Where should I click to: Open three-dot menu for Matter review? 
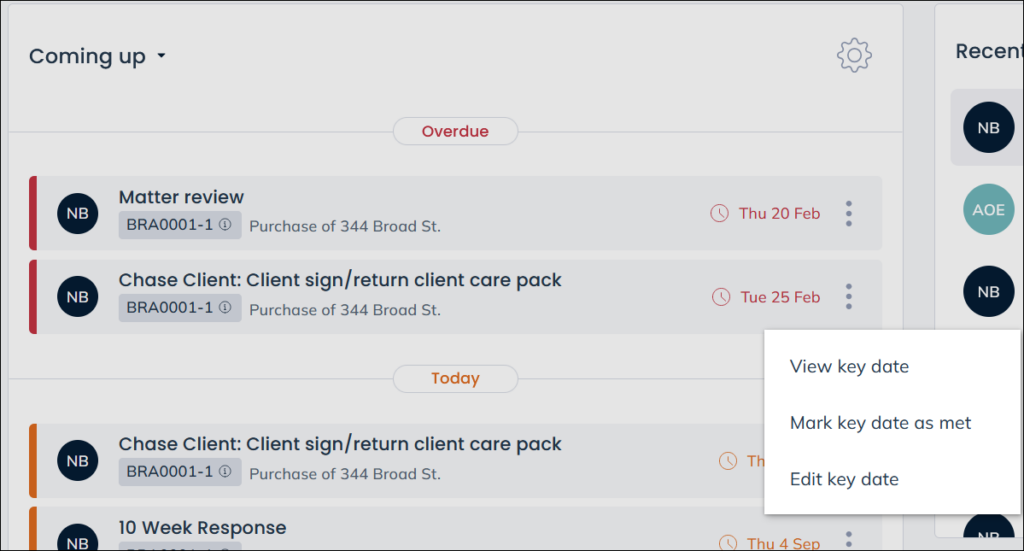(848, 213)
